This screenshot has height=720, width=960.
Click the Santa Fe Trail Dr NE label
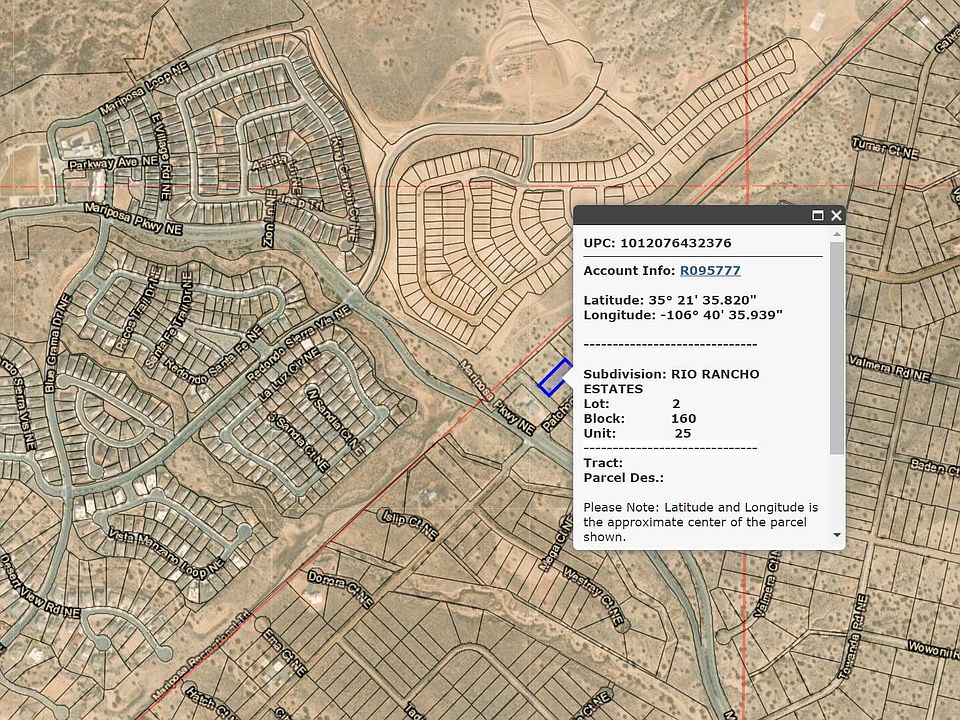169,320
